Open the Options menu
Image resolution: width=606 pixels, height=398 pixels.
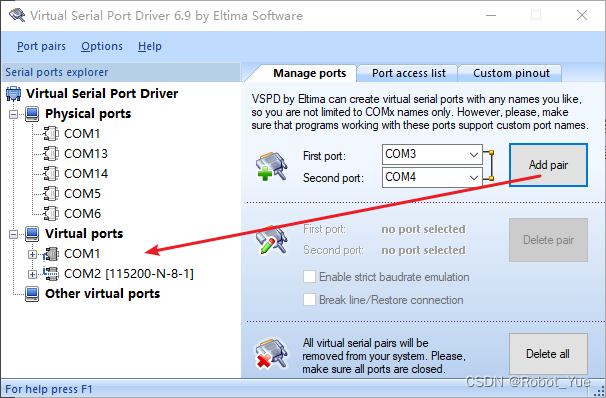[x=102, y=46]
